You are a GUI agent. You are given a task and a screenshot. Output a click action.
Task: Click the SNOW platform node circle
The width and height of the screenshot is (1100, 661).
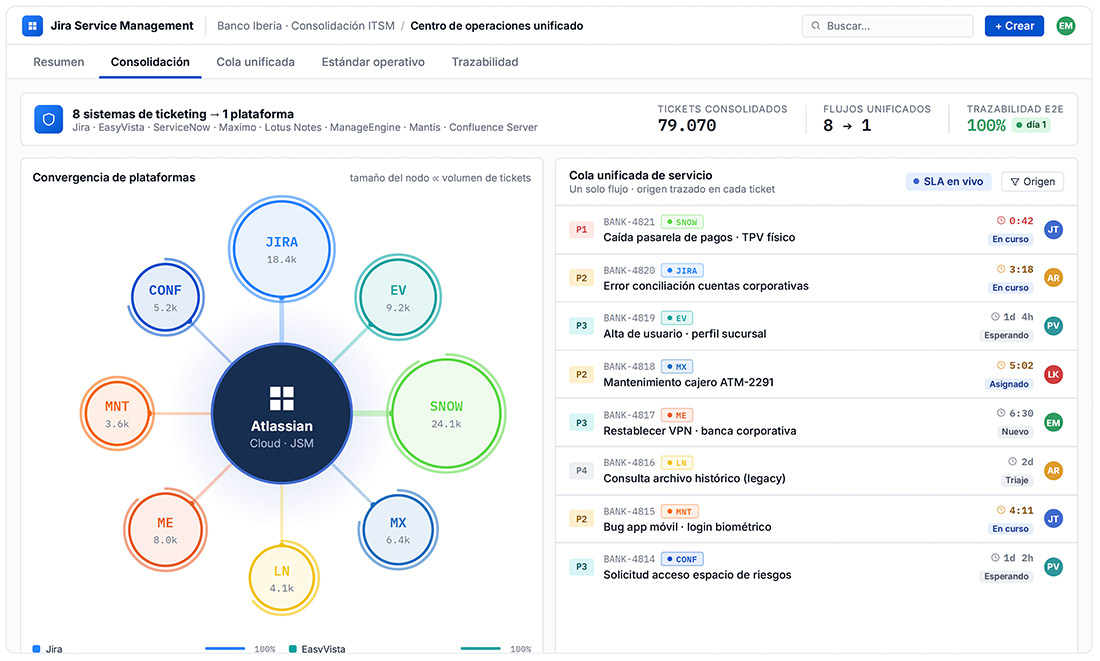(446, 414)
